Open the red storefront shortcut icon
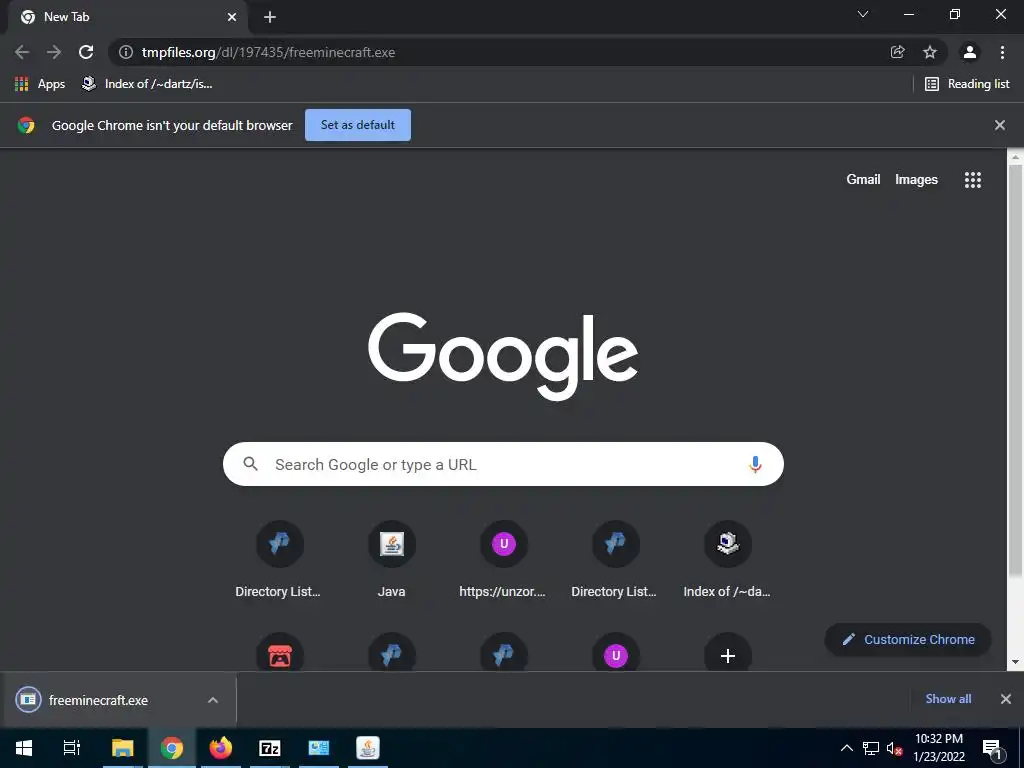Screen dimensions: 1024x768 click(280, 655)
